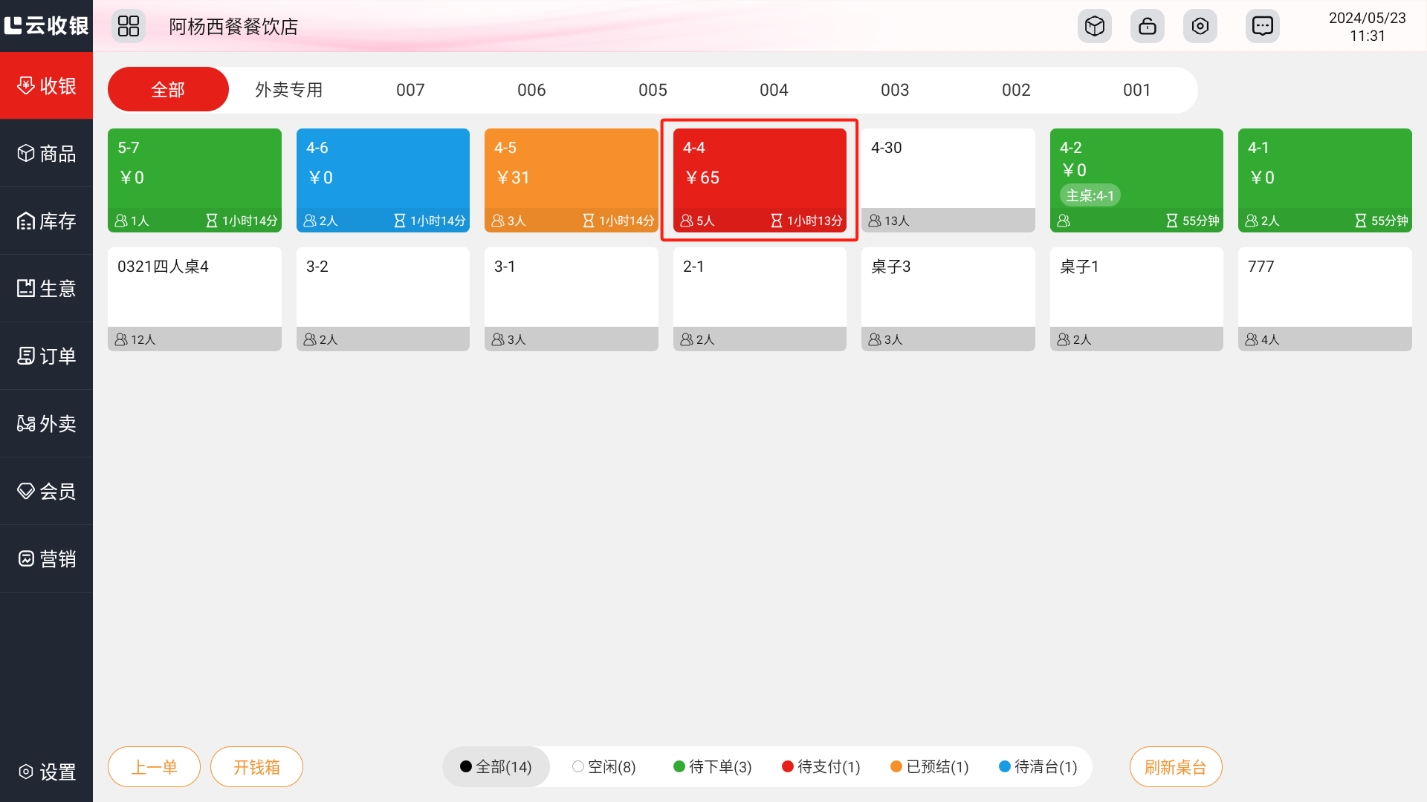
Task: Open 会员 members in the sidebar
Action: 46,491
